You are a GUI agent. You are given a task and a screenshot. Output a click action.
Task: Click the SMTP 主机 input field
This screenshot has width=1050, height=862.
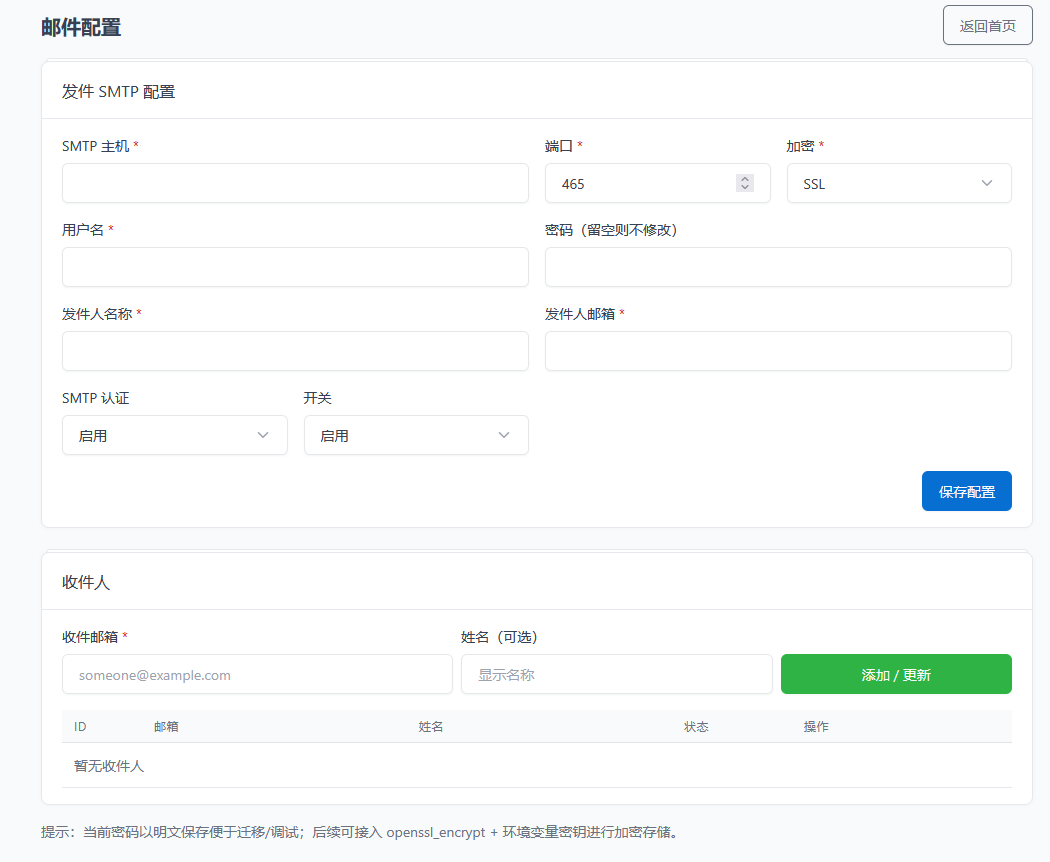click(x=295, y=183)
